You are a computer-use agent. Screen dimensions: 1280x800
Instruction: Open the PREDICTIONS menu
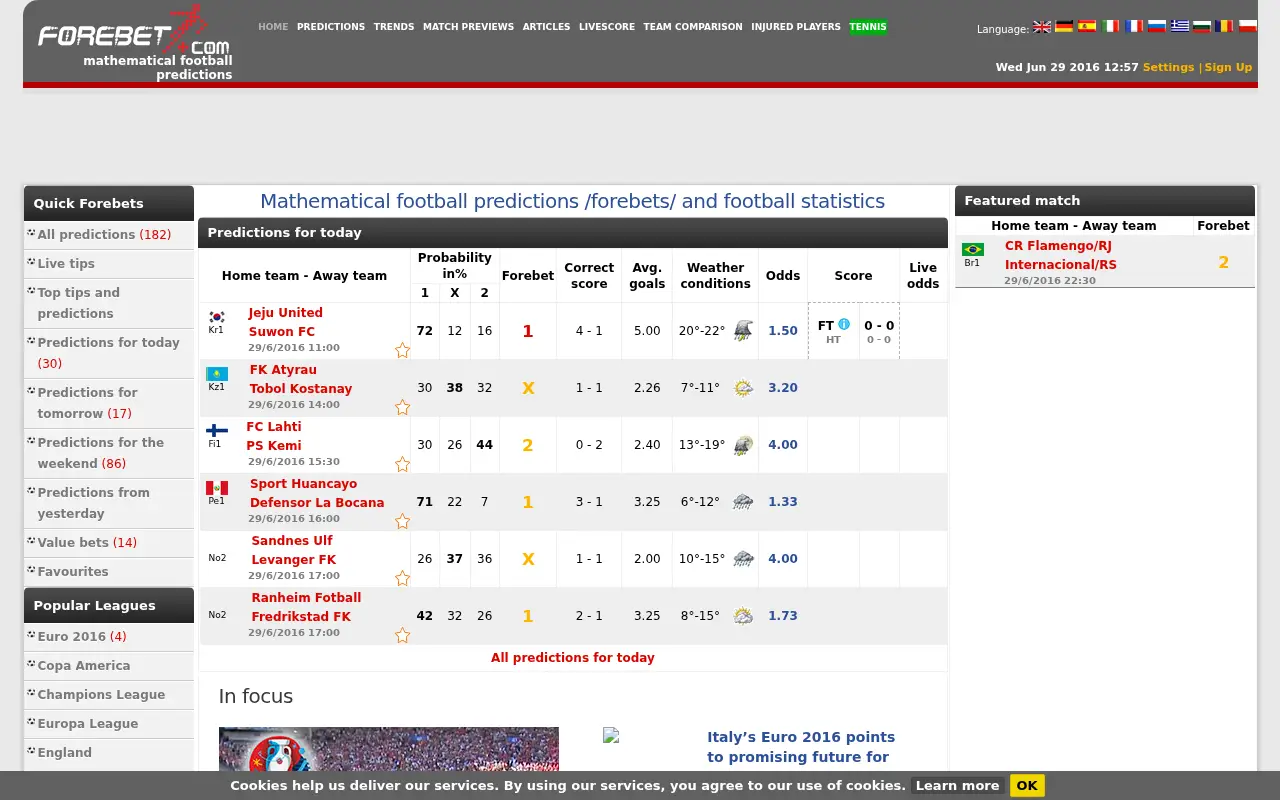pyautogui.click(x=331, y=27)
